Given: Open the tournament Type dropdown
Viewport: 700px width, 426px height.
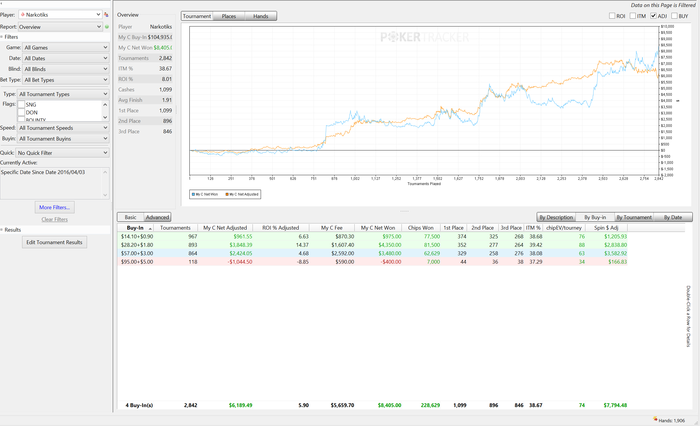Looking at the screenshot, I should (x=63, y=94).
